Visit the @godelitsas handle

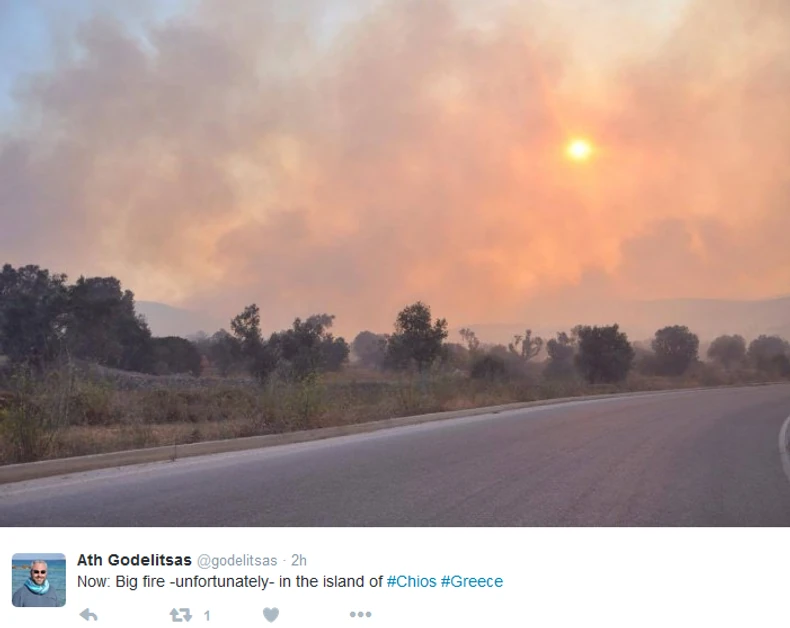pyautogui.click(x=237, y=560)
